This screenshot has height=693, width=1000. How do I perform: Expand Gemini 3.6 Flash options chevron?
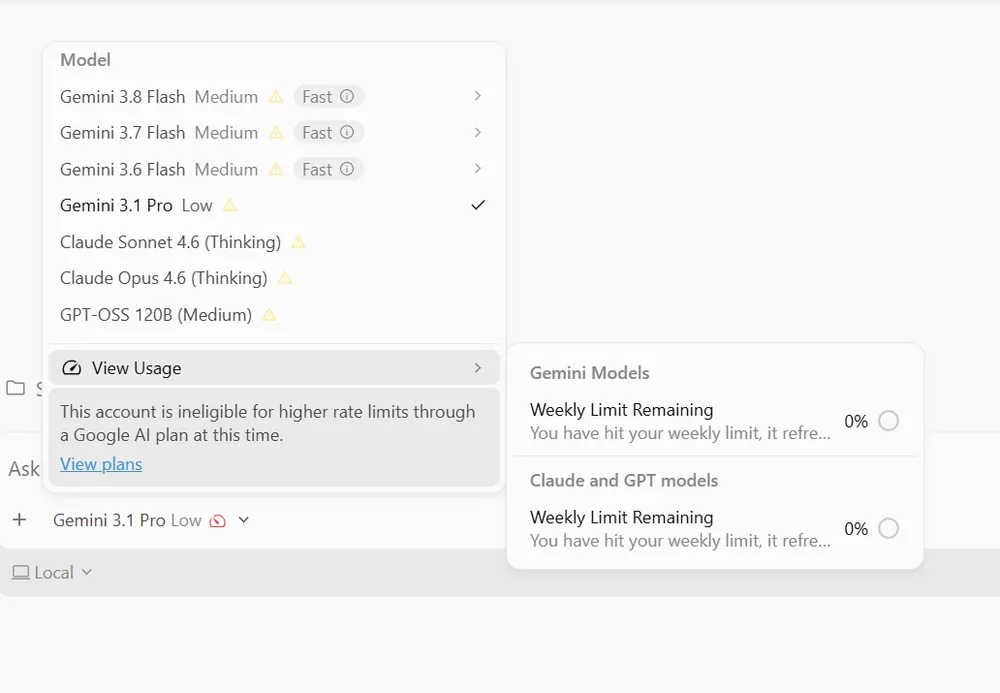pos(478,169)
